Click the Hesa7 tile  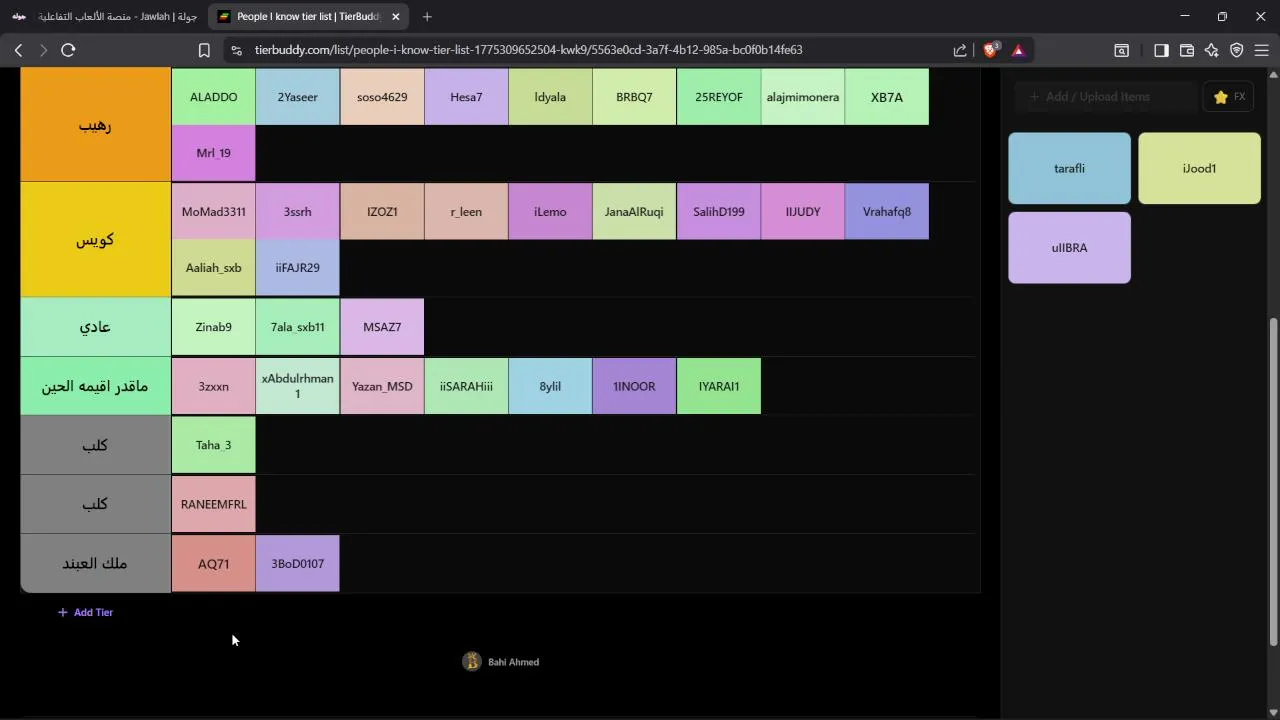click(x=466, y=97)
